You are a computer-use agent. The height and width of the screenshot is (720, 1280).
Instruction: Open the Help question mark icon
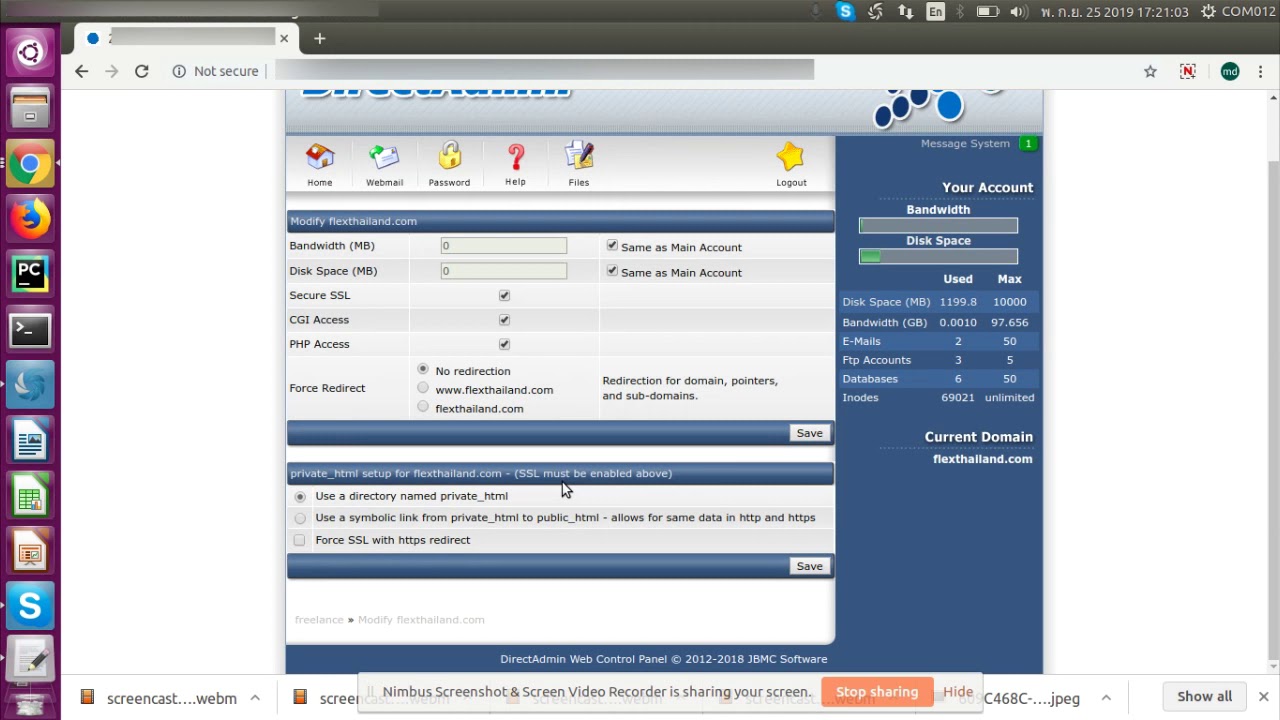tap(515, 164)
